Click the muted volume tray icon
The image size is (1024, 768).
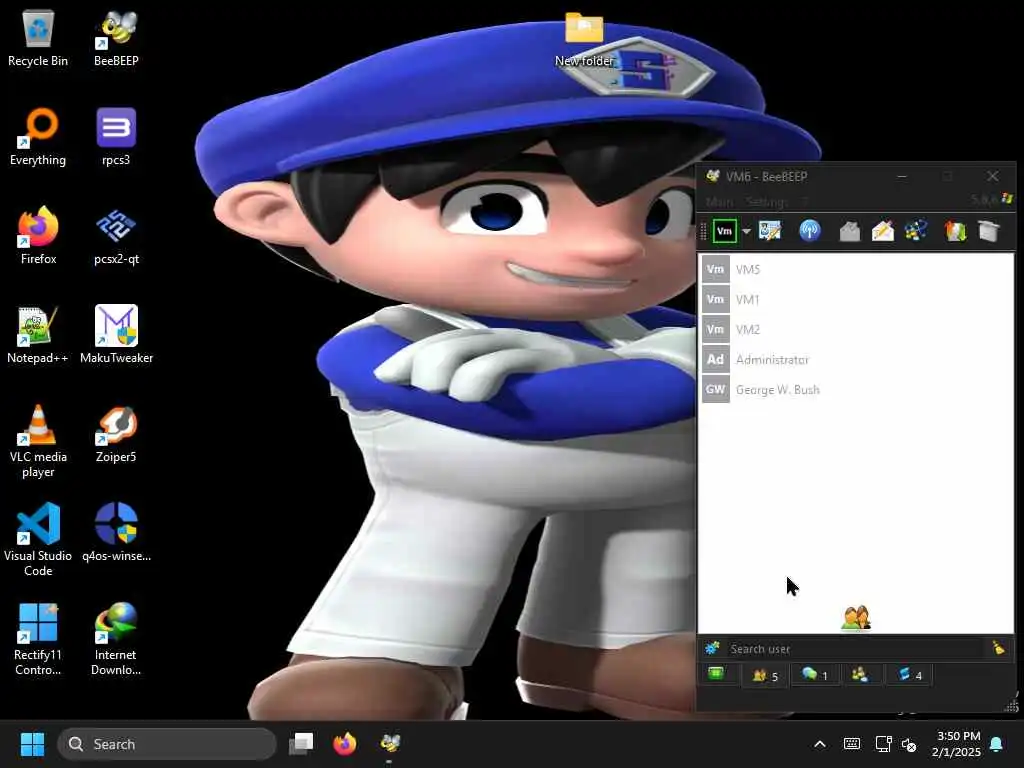pos(909,744)
